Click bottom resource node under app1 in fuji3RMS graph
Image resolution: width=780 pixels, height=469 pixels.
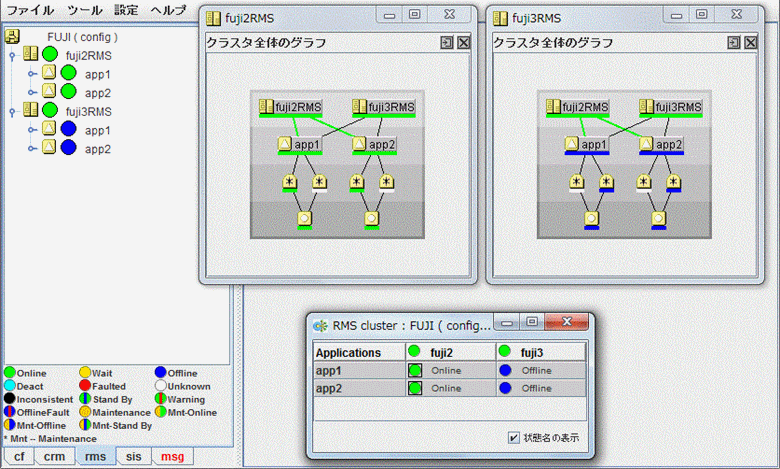[591, 219]
